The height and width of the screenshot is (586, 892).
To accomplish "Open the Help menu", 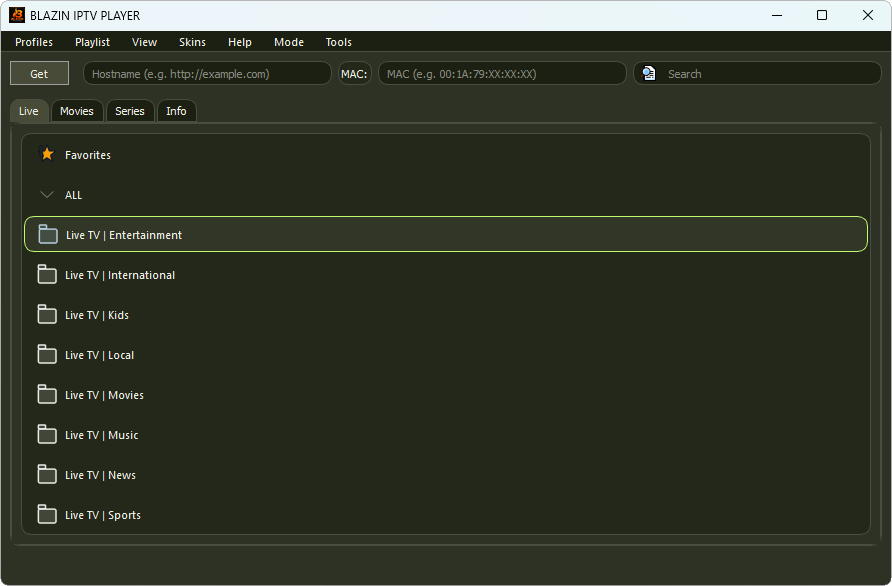I will [x=239, y=42].
